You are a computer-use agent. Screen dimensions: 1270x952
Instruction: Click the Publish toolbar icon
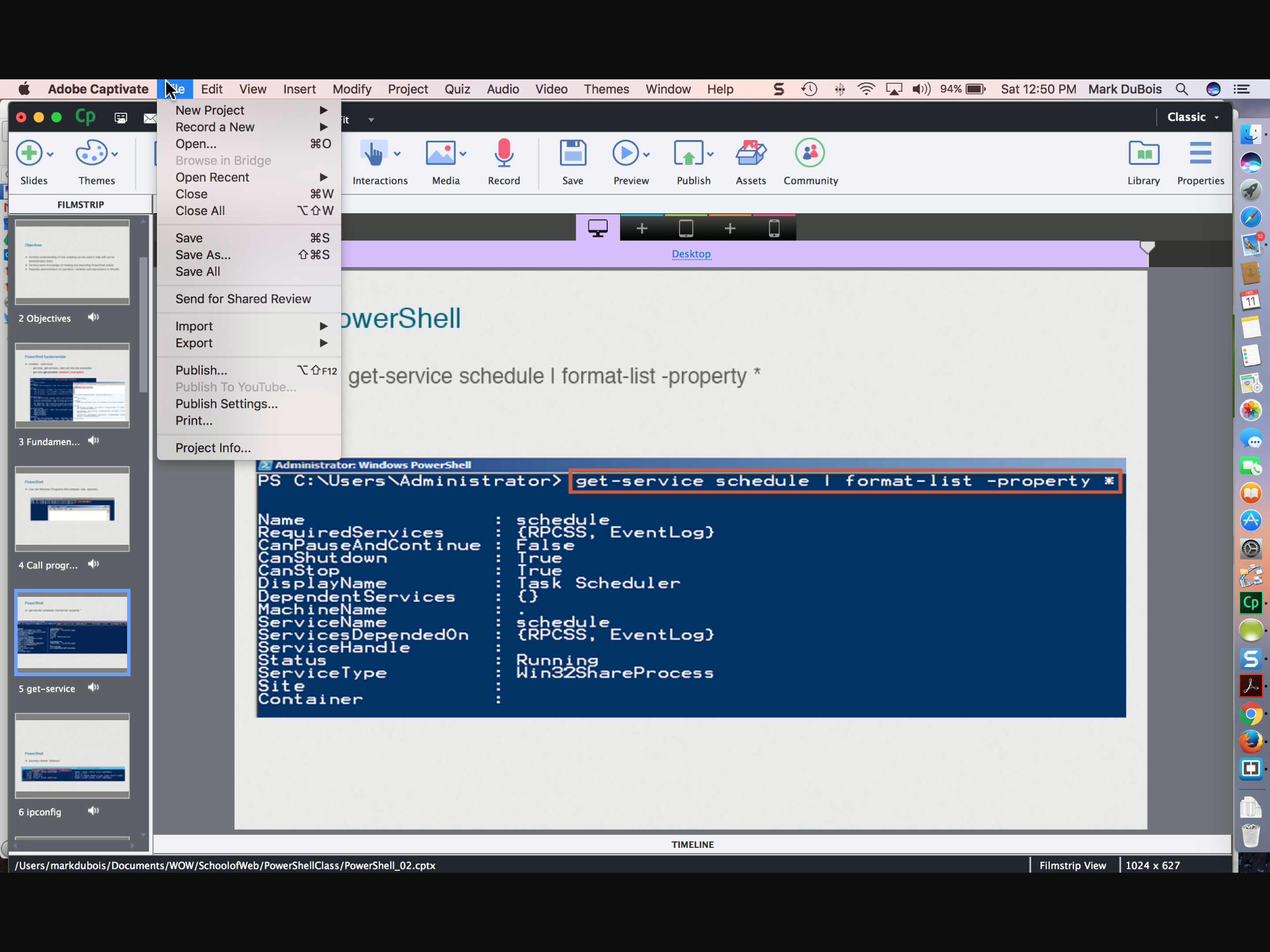(689, 153)
